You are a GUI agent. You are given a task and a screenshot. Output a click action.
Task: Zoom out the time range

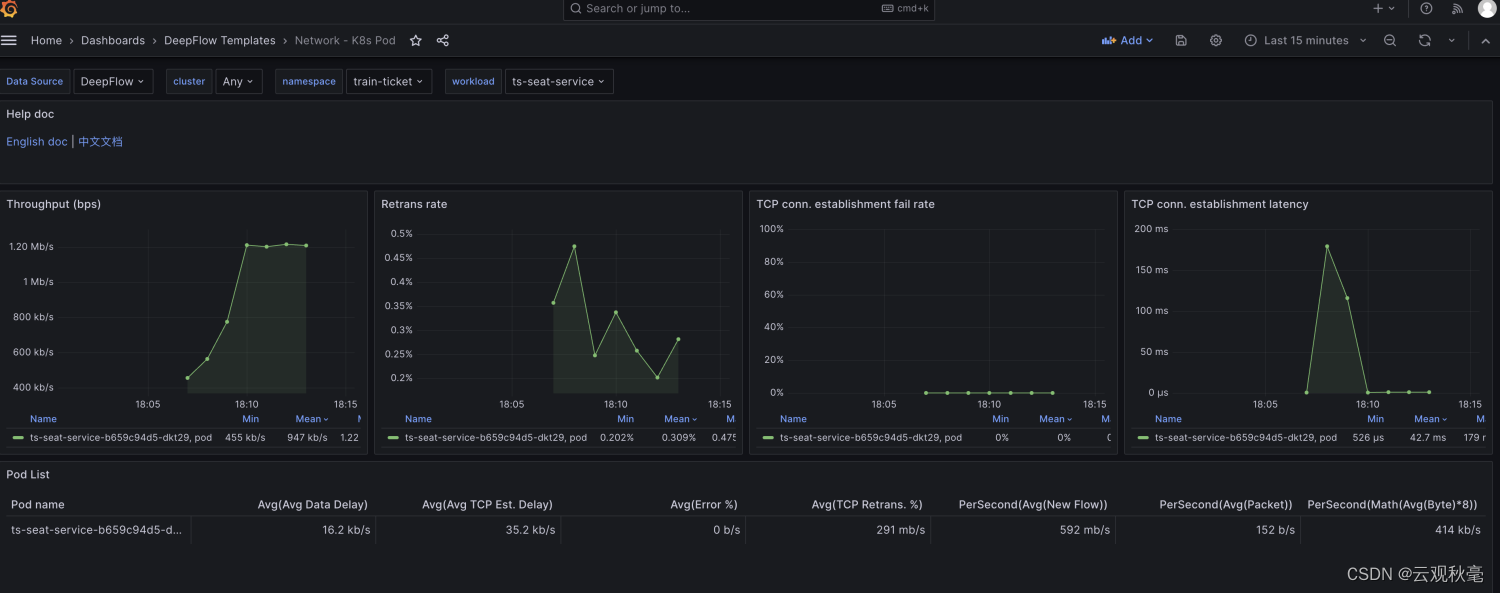click(1390, 41)
